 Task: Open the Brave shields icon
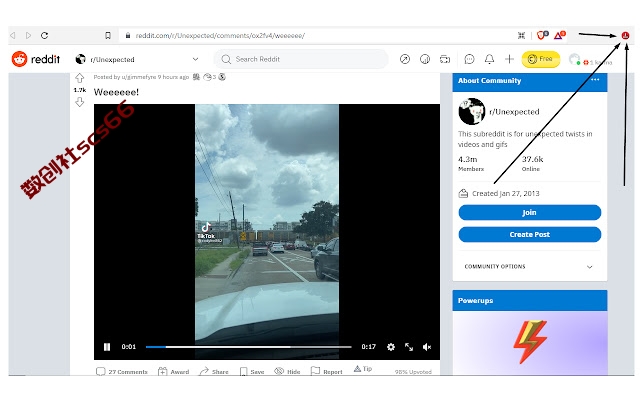[x=542, y=36]
